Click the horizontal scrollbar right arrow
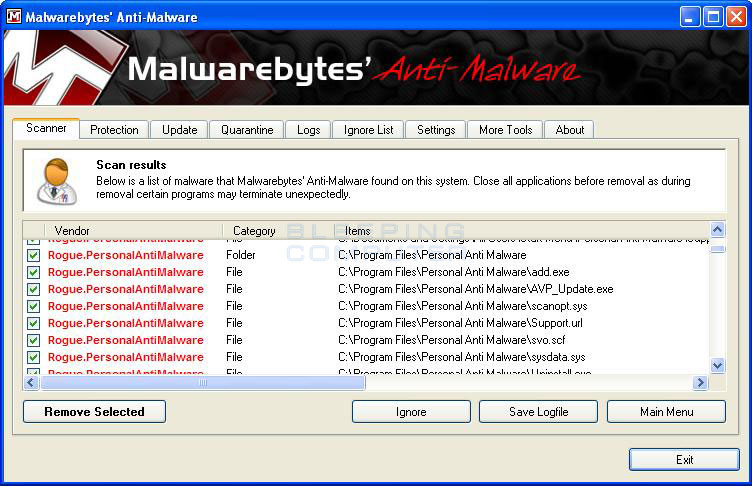This screenshot has width=752, height=486. [700, 382]
